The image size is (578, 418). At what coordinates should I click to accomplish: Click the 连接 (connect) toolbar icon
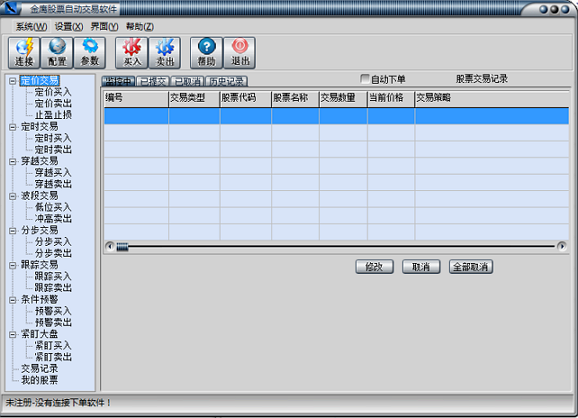[x=24, y=53]
